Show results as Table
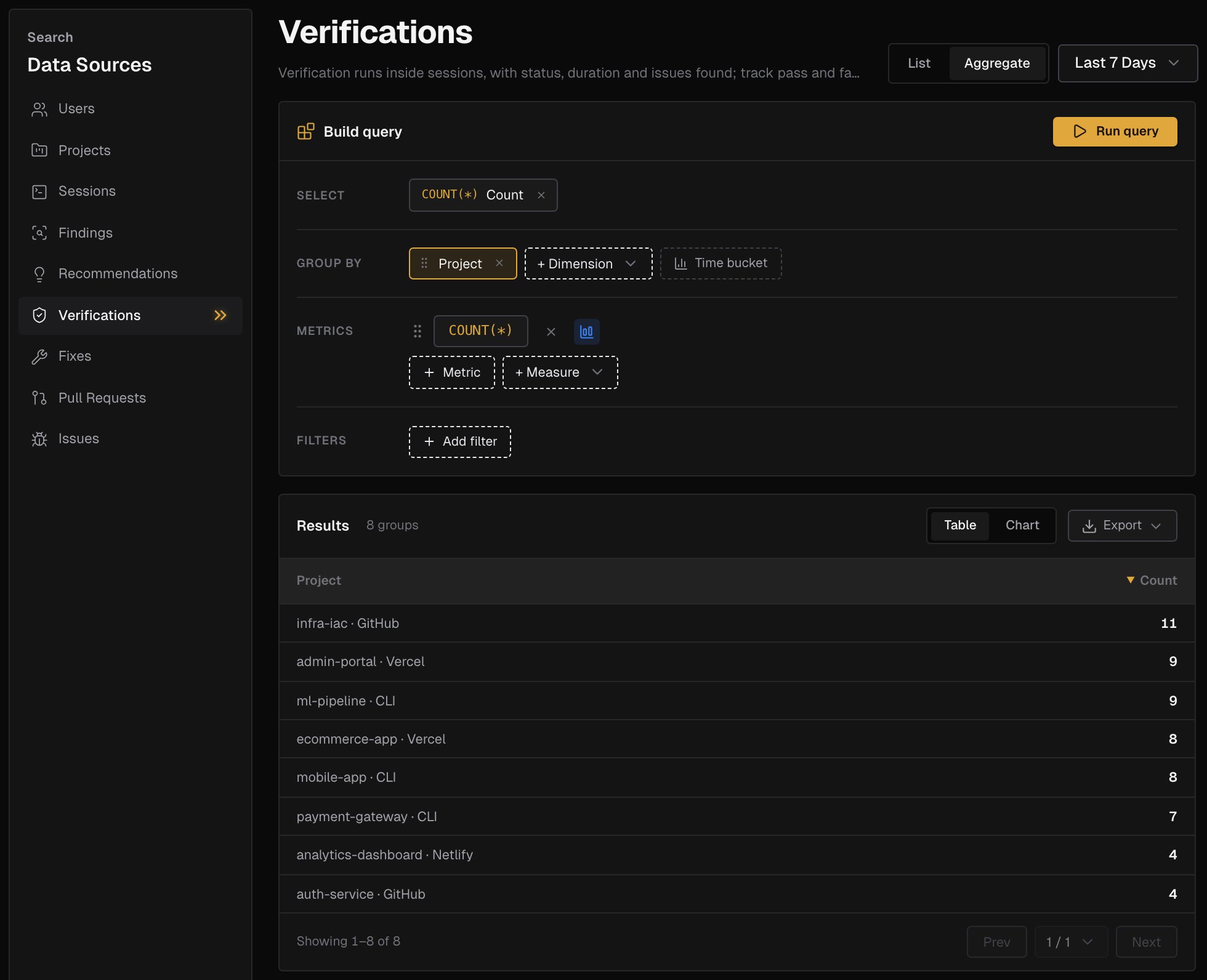The width and height of the screenshot is (1207, 980). [960, 525]
